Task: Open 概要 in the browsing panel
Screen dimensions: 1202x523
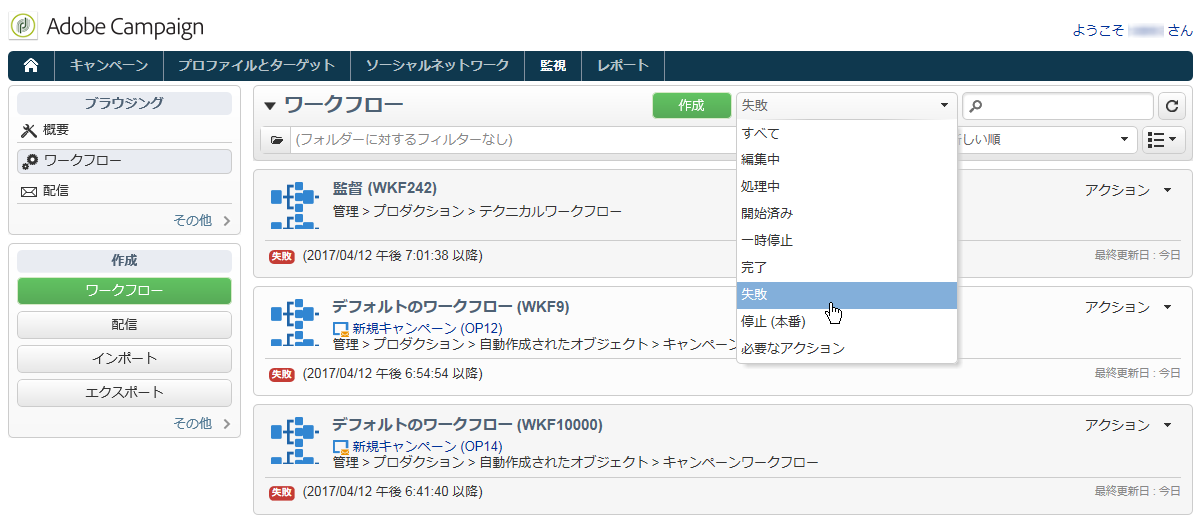Action: 124,130
